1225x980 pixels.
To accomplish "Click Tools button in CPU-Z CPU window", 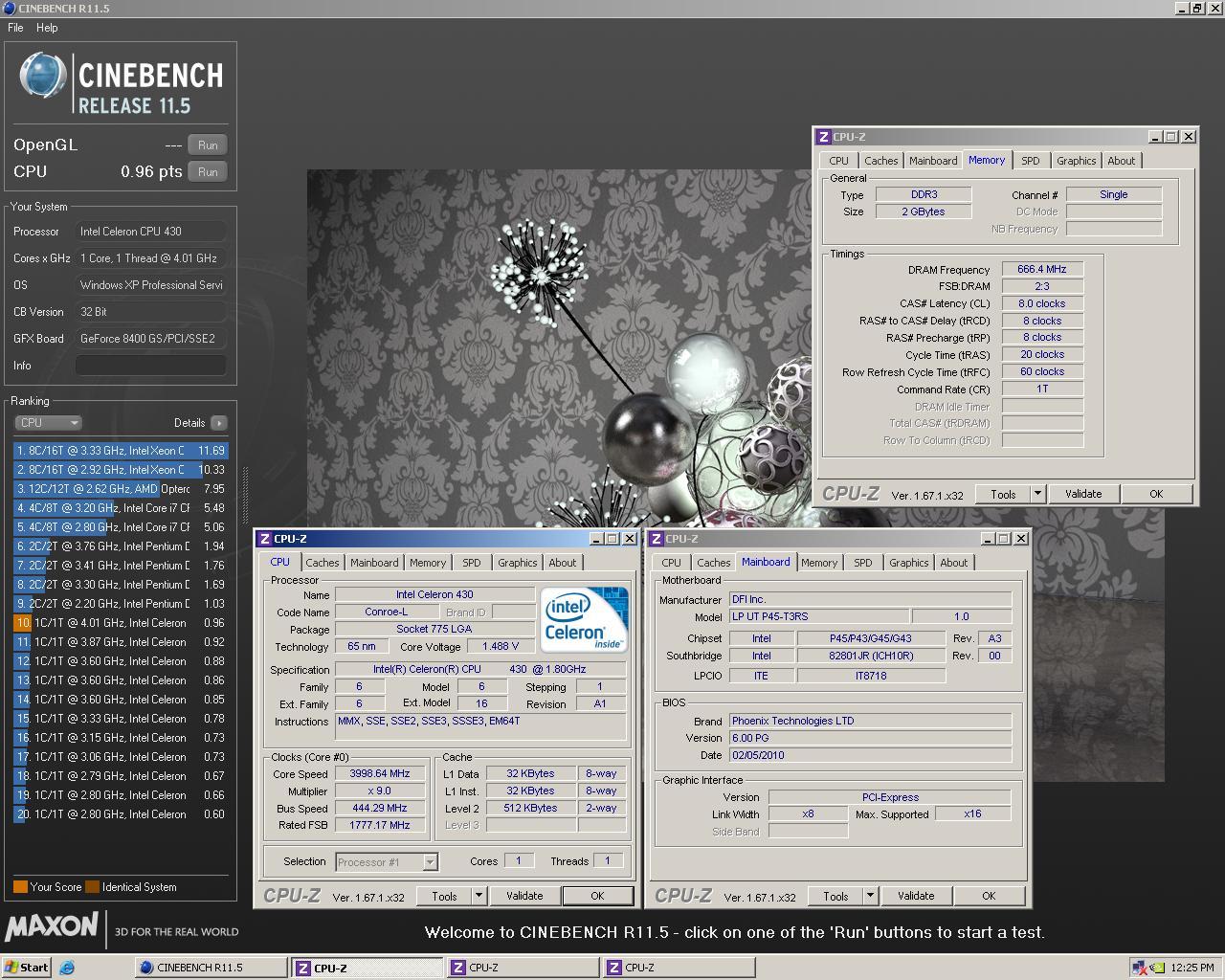I will pos(444,897).
